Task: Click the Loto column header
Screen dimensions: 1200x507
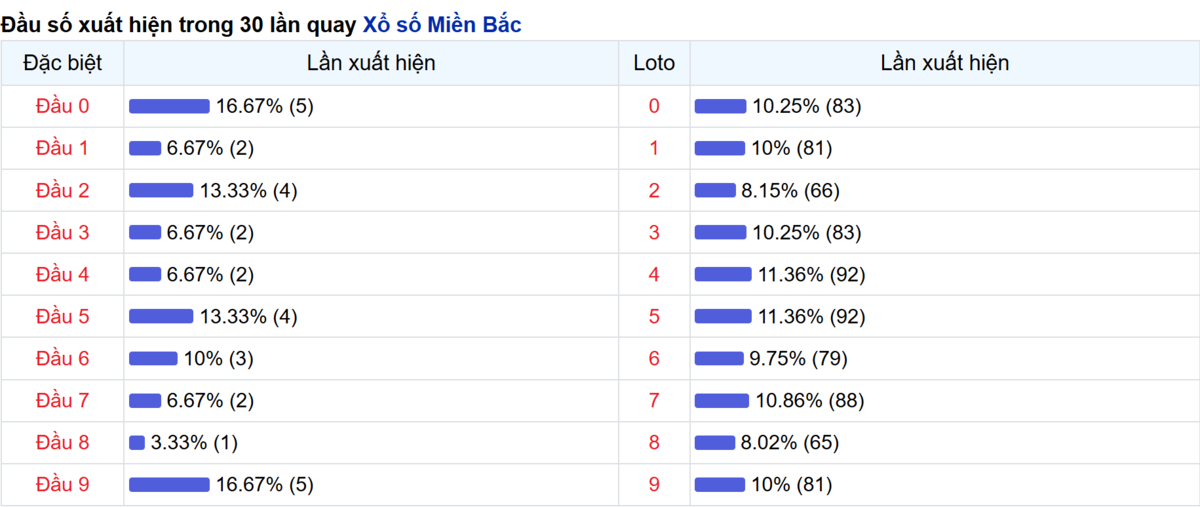Action: coord(654,63)
